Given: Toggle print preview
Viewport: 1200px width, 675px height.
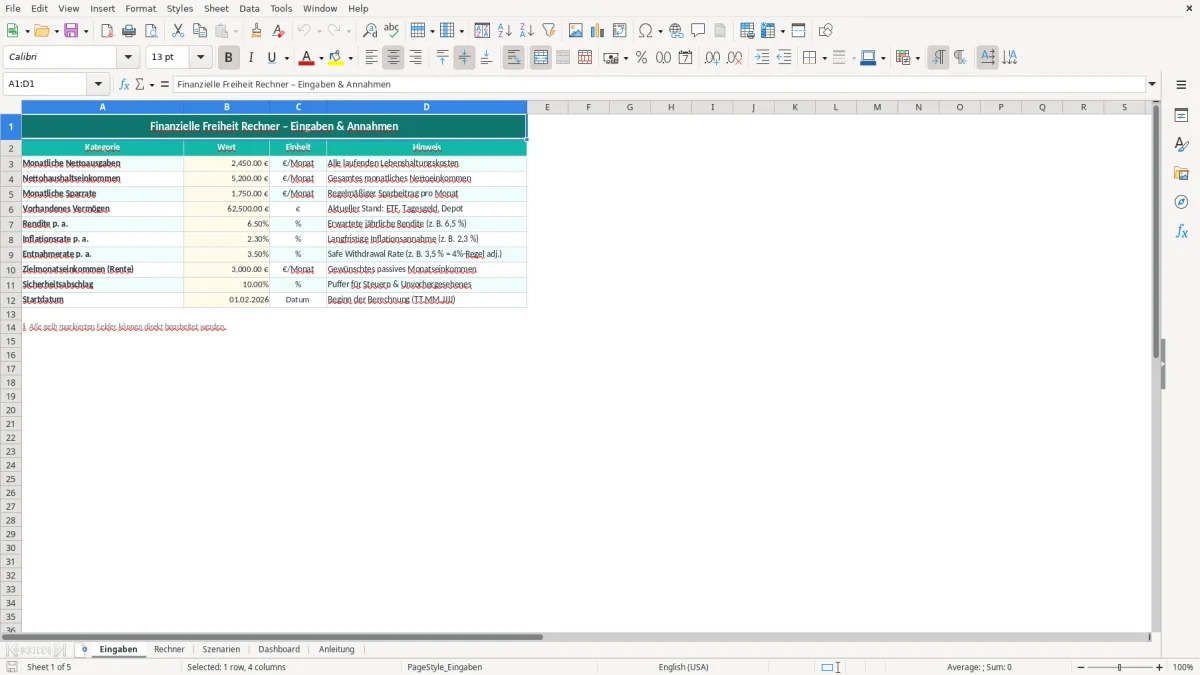Looking at the screenshot, I should 151,31.
